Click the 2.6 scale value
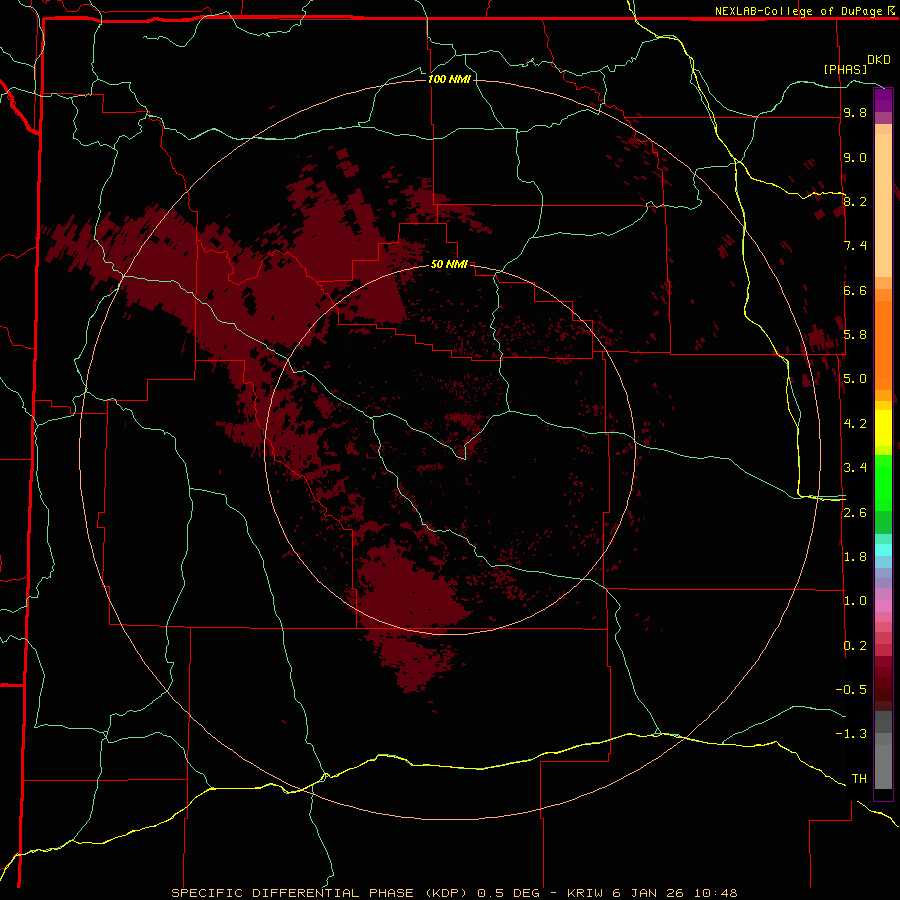The image size is (900, 900). tap(855, 513)
